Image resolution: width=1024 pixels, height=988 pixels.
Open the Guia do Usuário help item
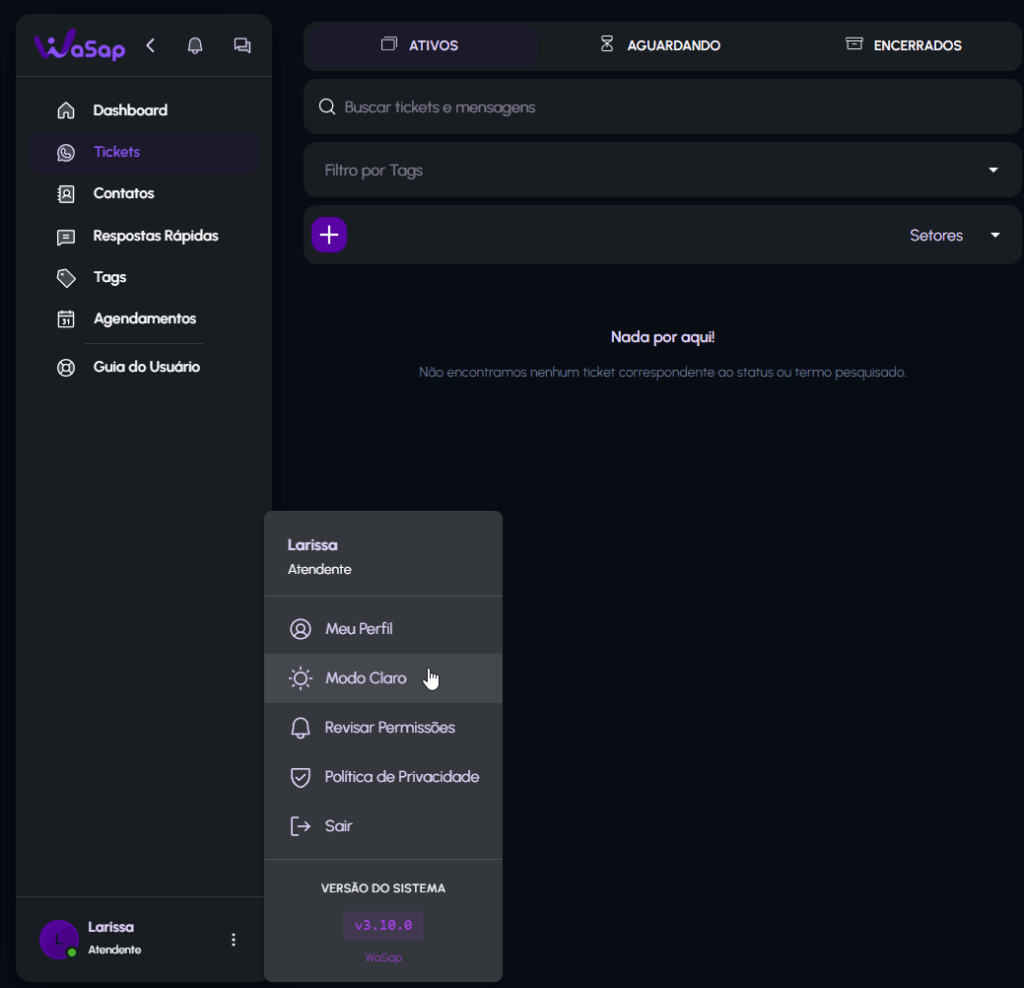coord(146,367)
